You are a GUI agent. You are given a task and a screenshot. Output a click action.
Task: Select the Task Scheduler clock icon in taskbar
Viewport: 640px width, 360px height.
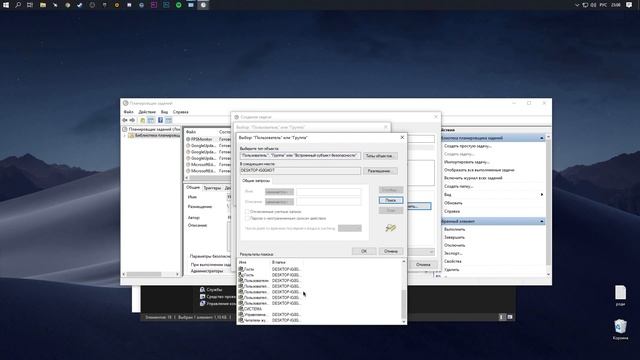click(203, 5)
